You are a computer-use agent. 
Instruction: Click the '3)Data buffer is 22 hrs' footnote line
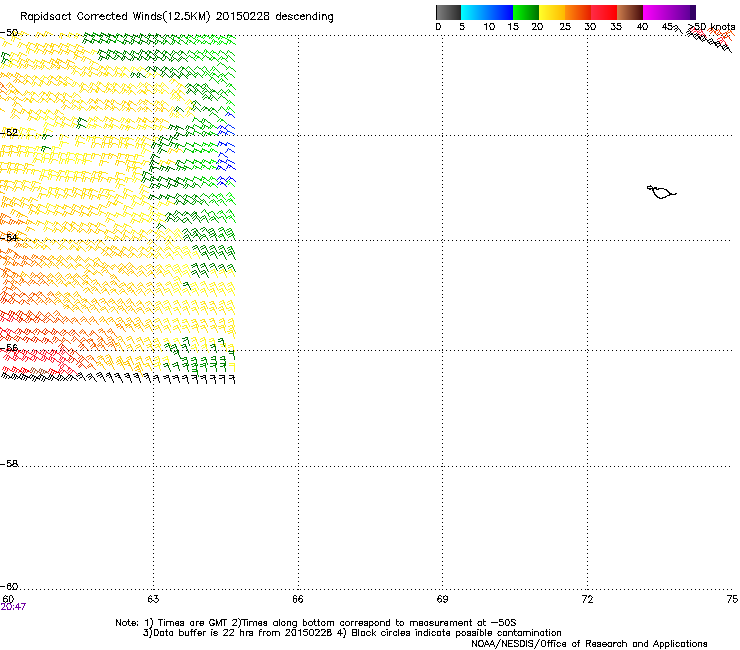click(352, 633)
